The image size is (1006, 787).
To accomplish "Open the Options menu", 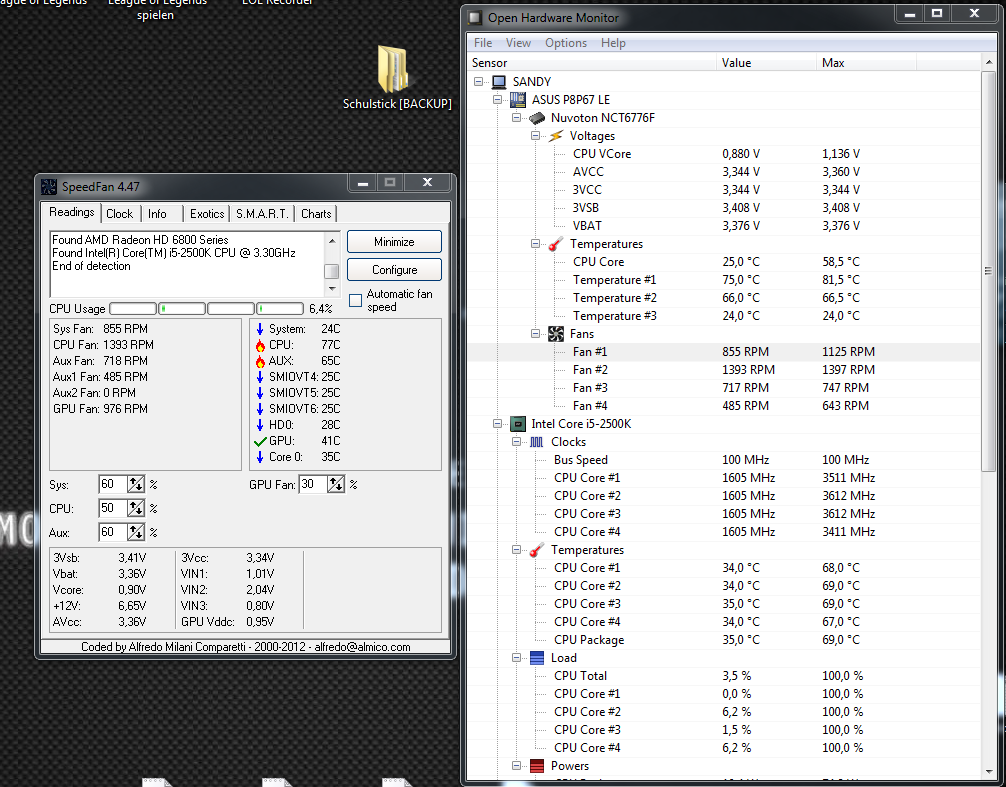I will pos(566,43).
